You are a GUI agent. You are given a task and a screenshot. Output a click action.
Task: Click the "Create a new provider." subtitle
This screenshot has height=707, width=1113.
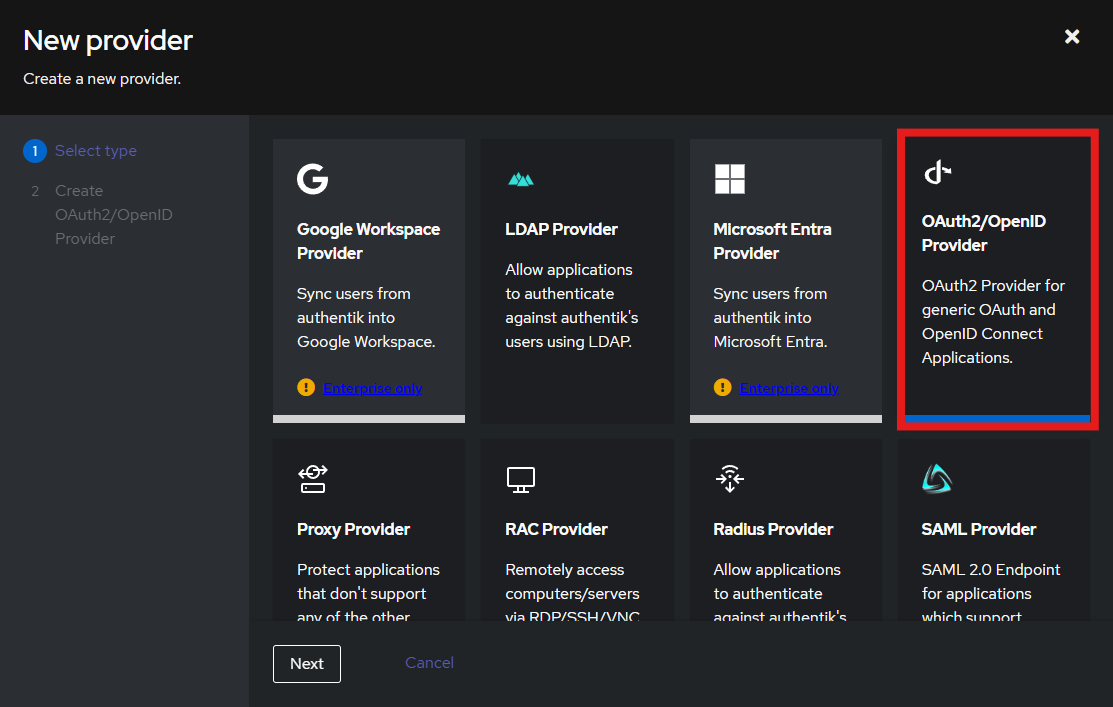pos(102,79)
